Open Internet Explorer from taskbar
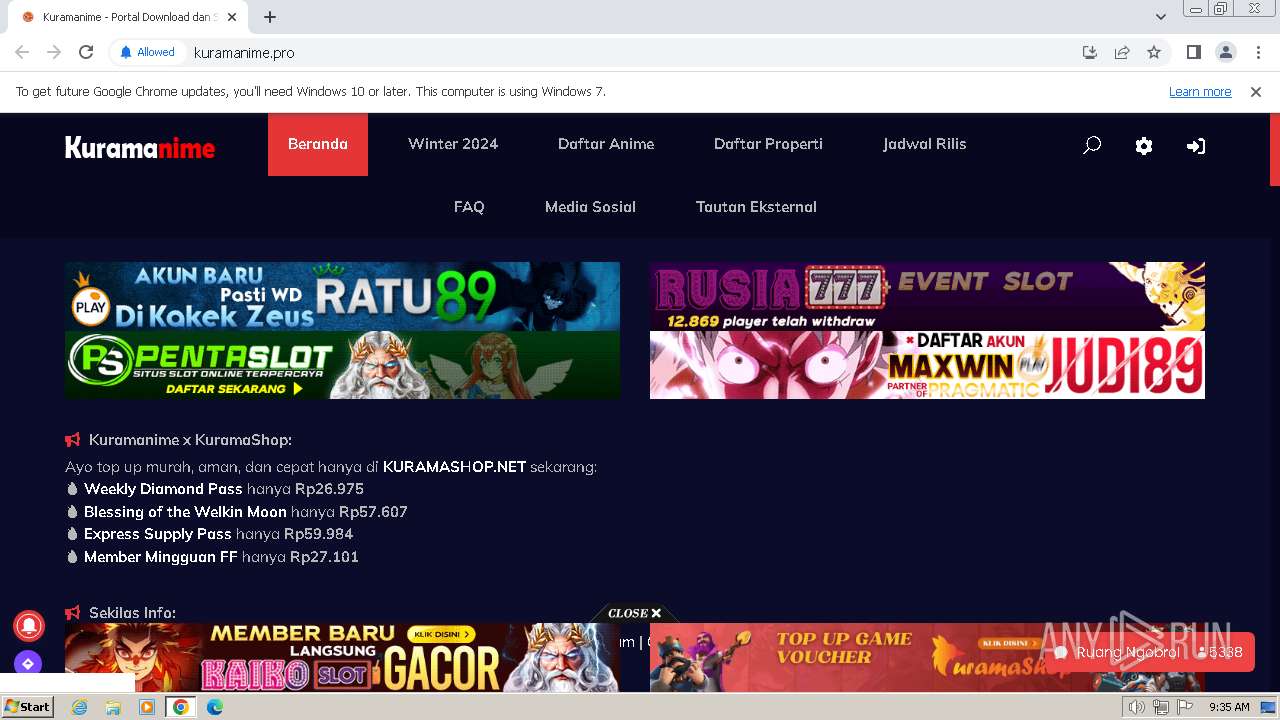This screenshot has width=1280, height=720. click(80, 707)
